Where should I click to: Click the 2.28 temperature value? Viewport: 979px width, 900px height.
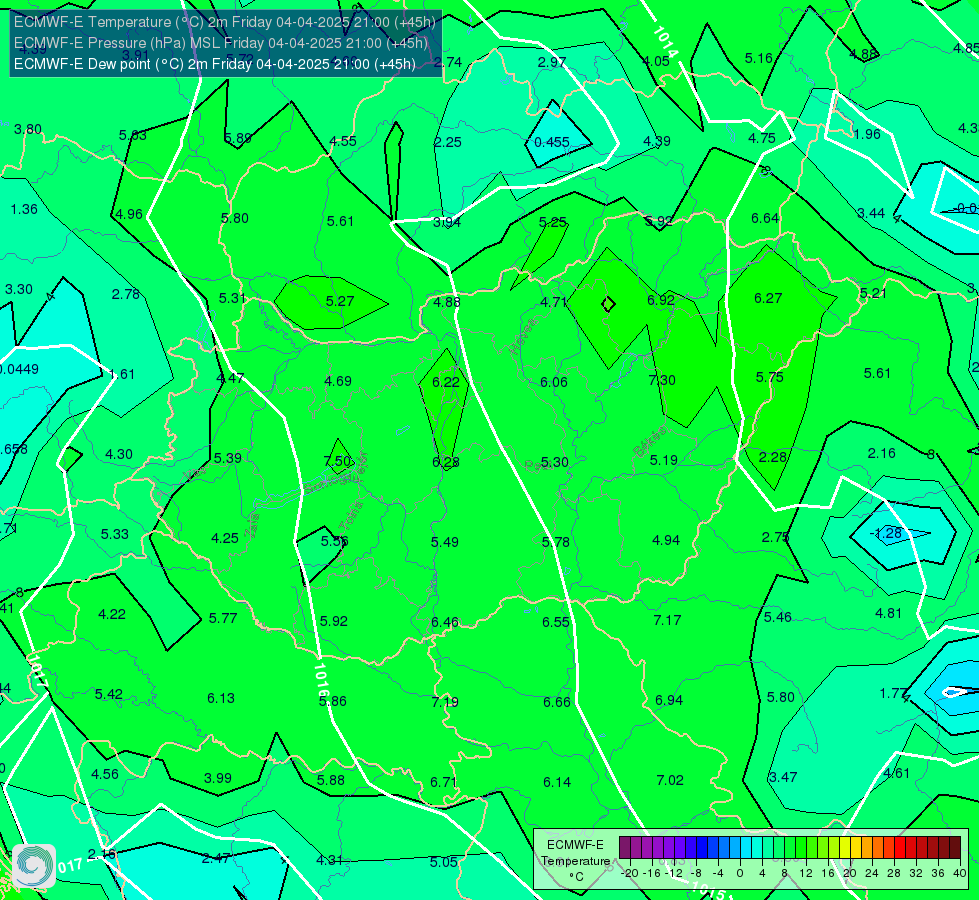[772, 457]
